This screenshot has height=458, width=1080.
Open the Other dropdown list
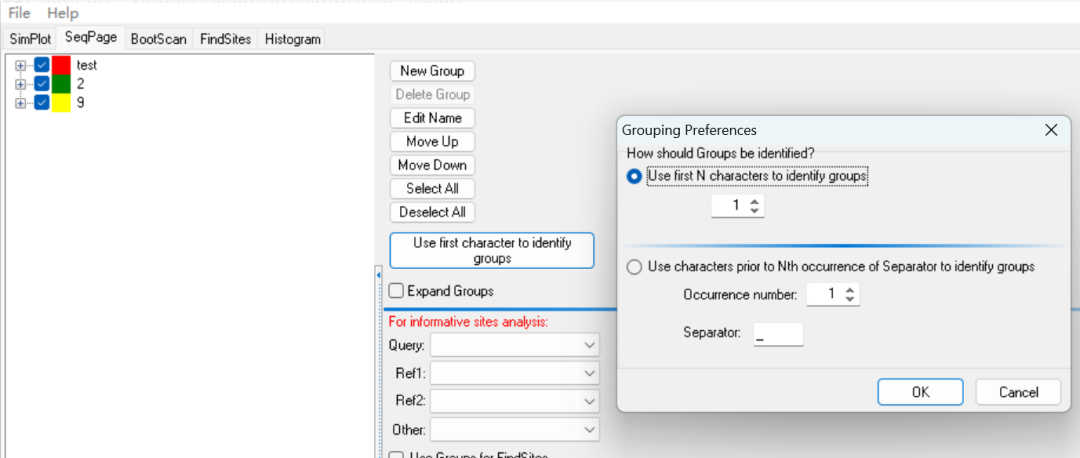click(x=514, y=430)
